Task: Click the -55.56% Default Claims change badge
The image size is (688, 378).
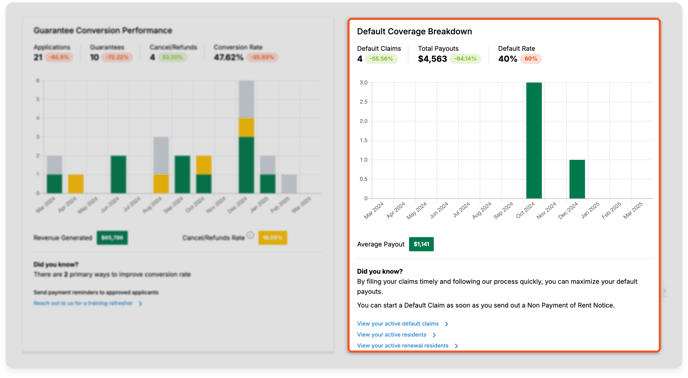Action: pyautogui.click(x=381, y=59)
